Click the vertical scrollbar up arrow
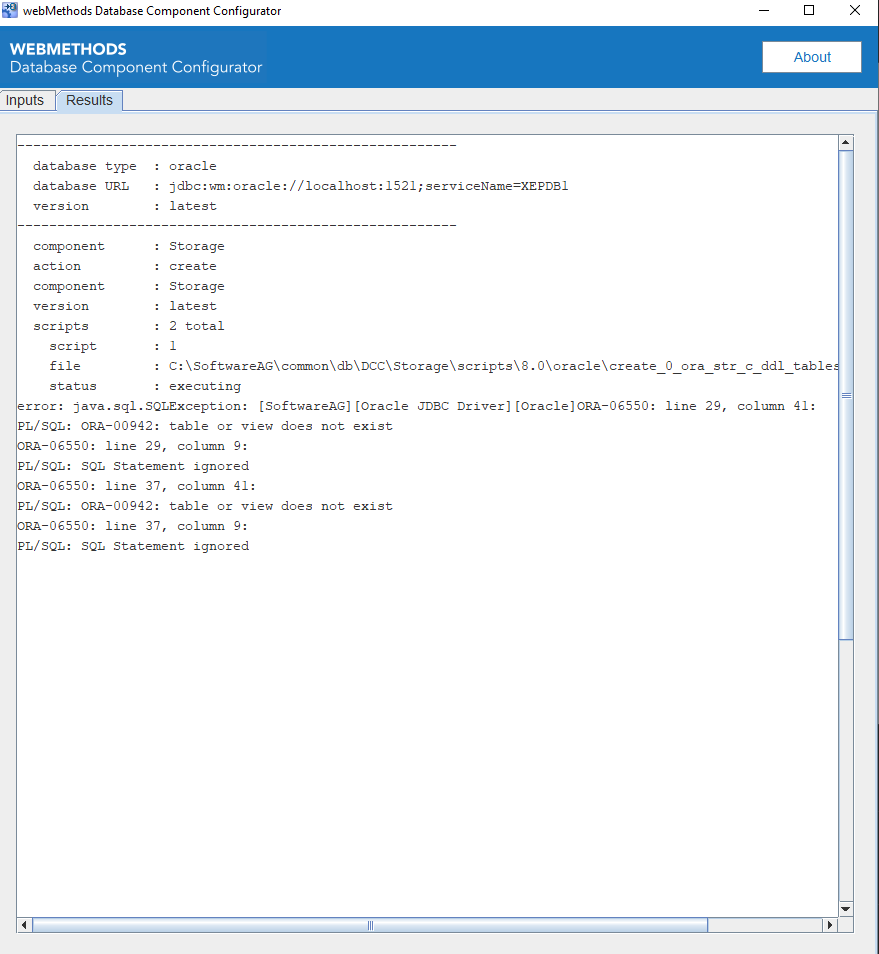 pos(846,143)
